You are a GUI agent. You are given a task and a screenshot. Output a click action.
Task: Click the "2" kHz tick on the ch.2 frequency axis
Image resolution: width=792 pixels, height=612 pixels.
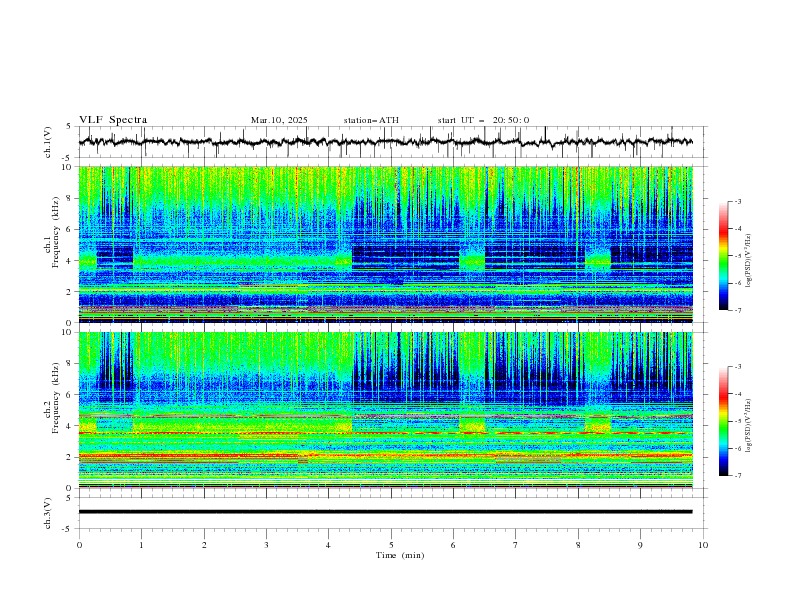point(70,457)
